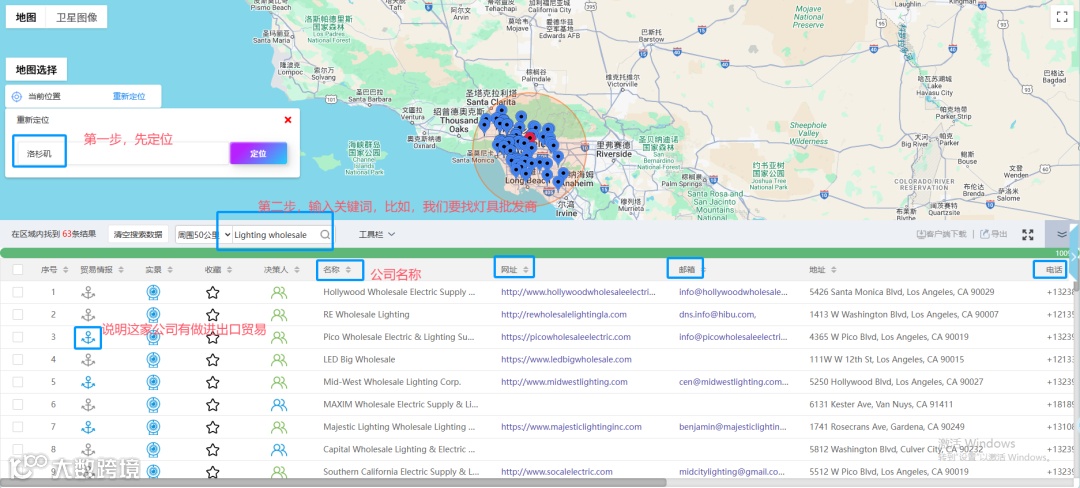Viewport: 1080px width, 488px height.
Task: Click the search magnifier in keyword box
Action: pyautogui.click(x=325, y=235)
